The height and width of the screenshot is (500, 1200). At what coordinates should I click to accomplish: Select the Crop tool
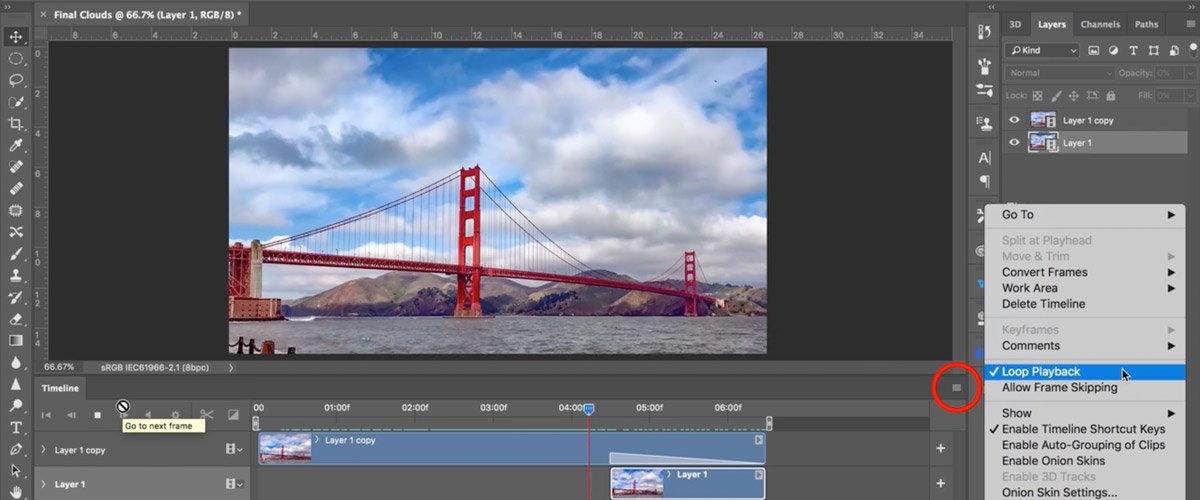coord(16,124)
